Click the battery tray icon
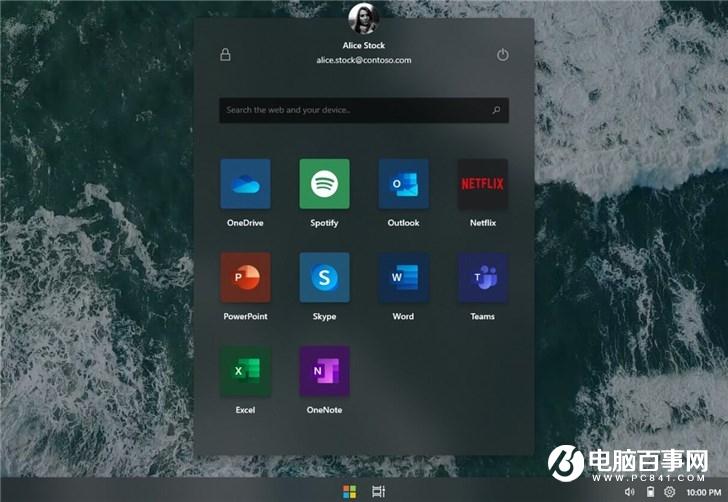Image resolution: width=728 pixels, height=502 pixels. [x=650, y=492]
